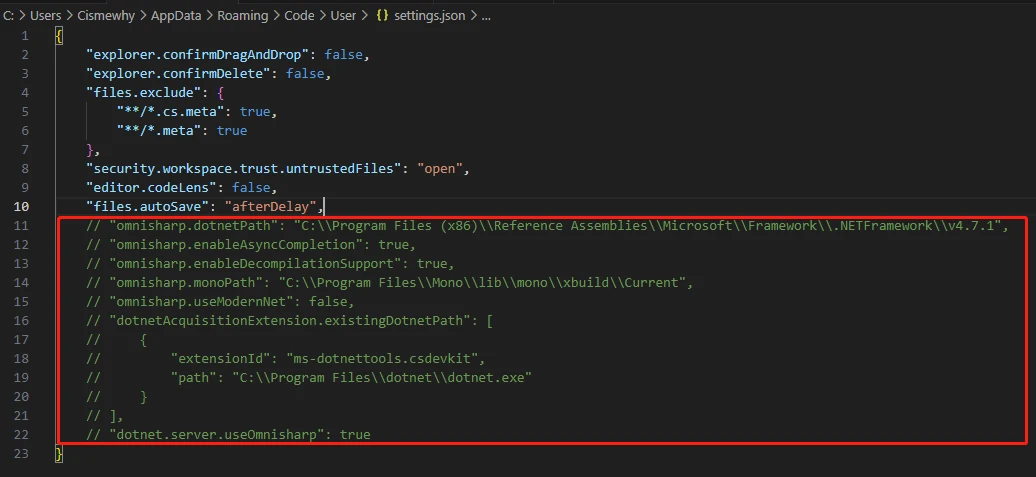Click the commented "path" key on line 19

point(194,377)
